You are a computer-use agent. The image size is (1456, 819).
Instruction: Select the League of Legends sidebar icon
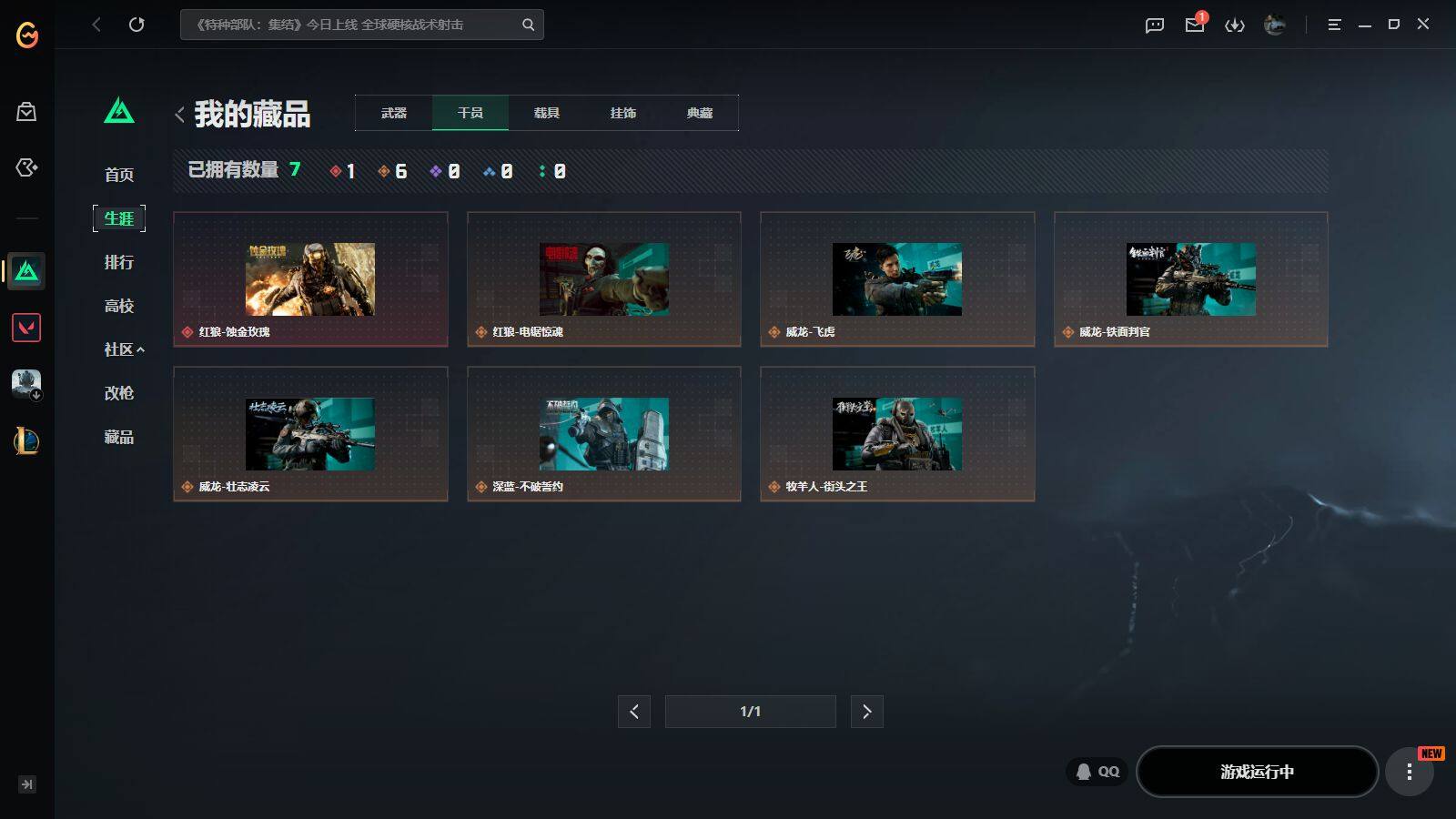tap(26, 441)
